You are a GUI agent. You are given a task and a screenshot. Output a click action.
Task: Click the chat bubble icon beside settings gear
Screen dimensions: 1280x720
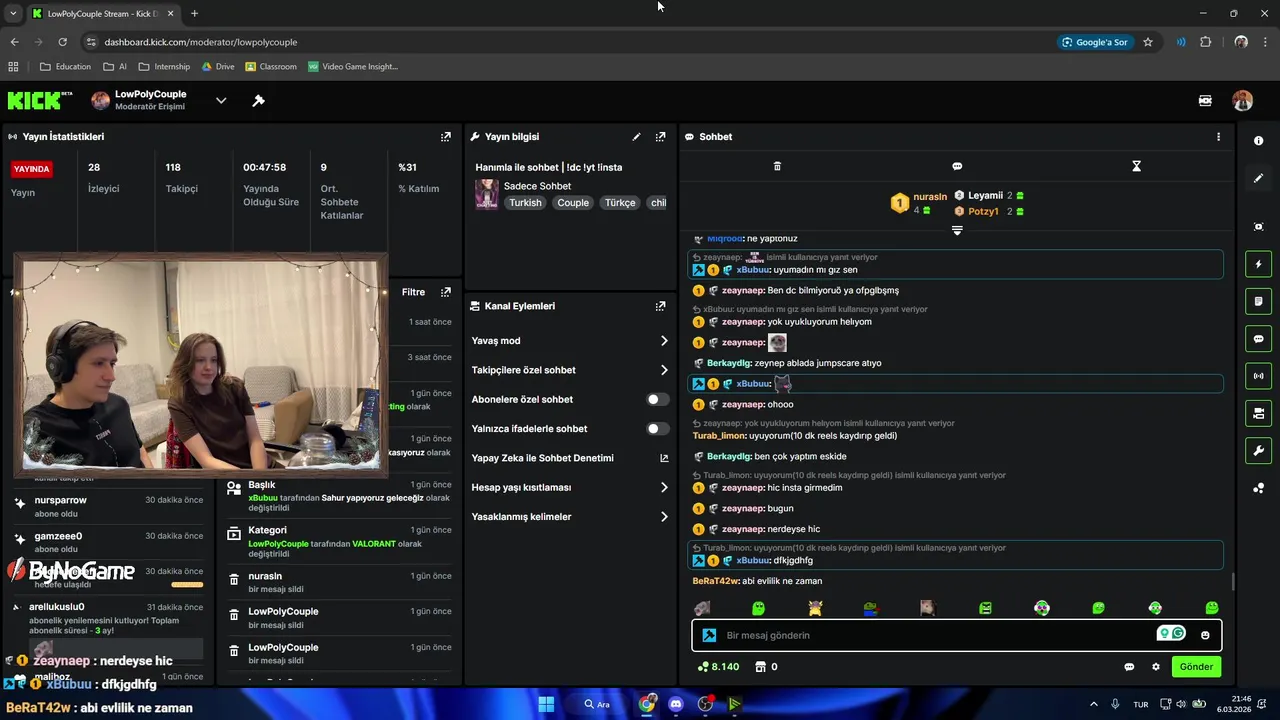click(1129, 667)
